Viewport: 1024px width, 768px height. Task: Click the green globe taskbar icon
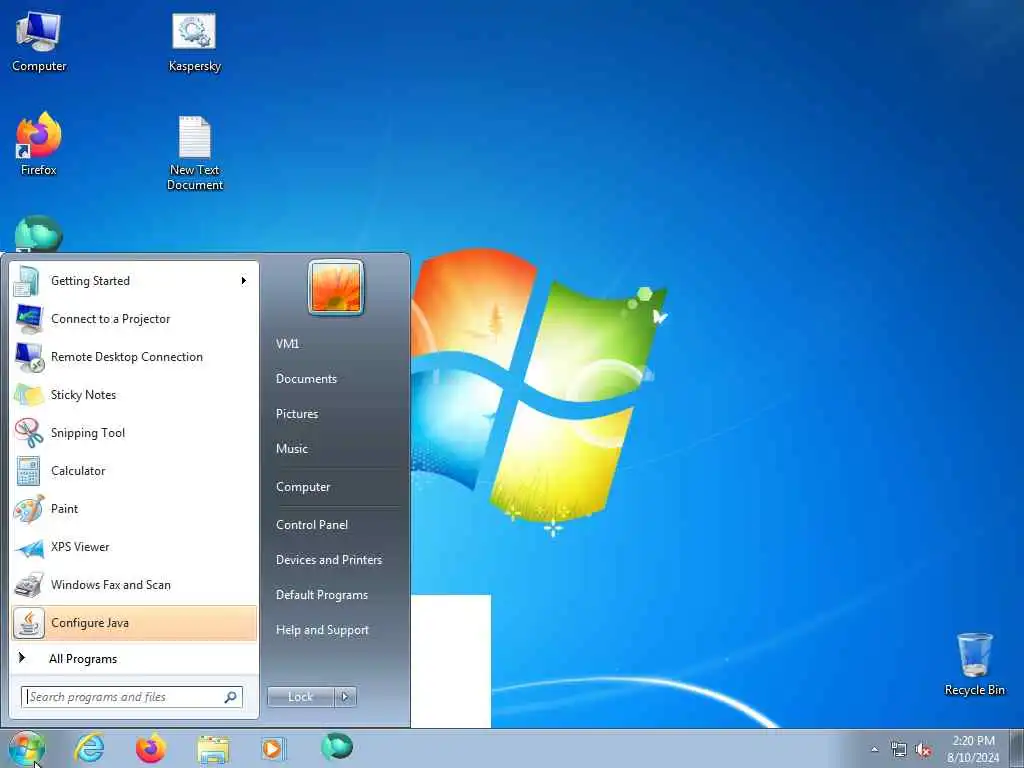point(337,746)
